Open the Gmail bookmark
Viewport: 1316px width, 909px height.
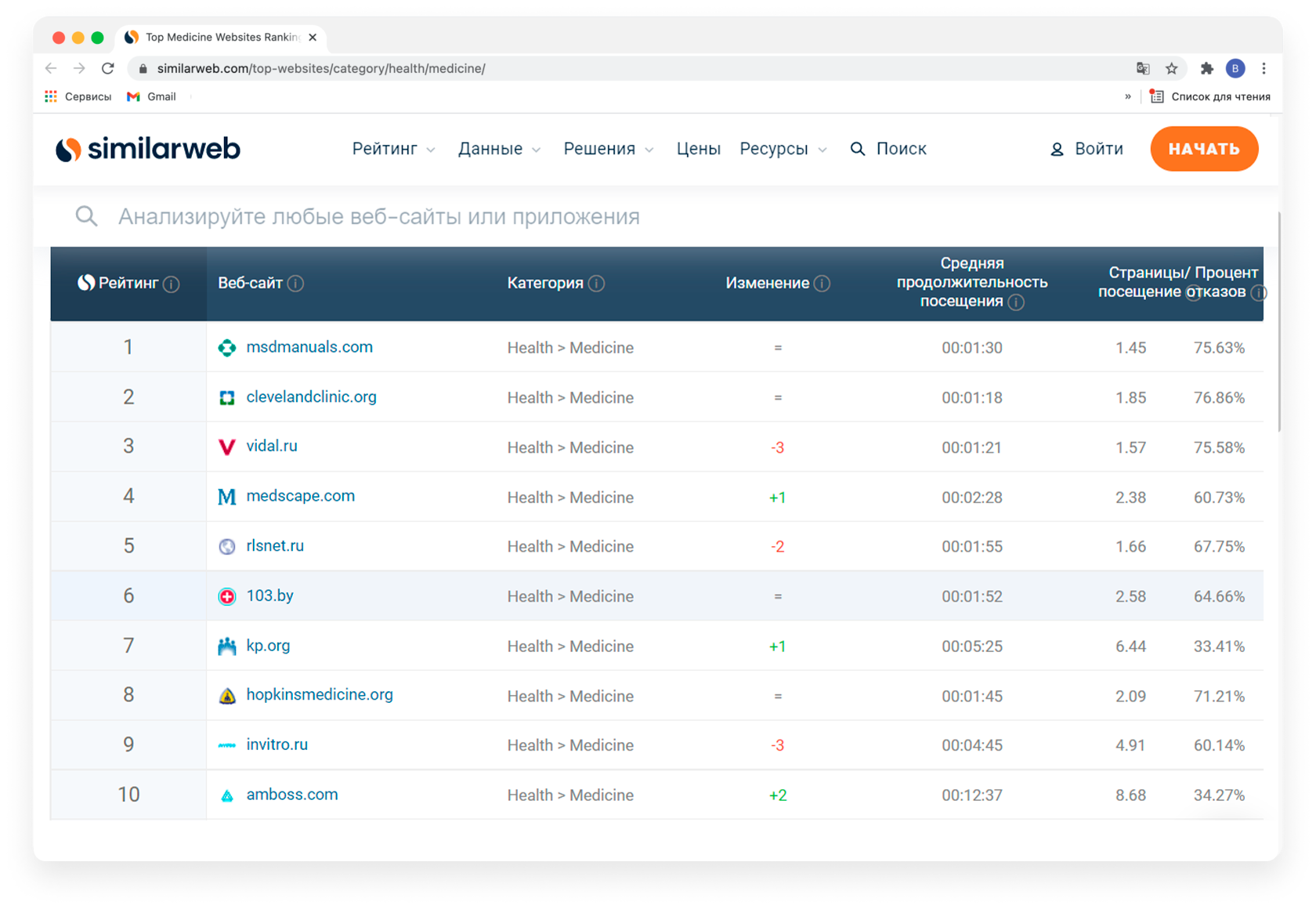pos(151,96)
